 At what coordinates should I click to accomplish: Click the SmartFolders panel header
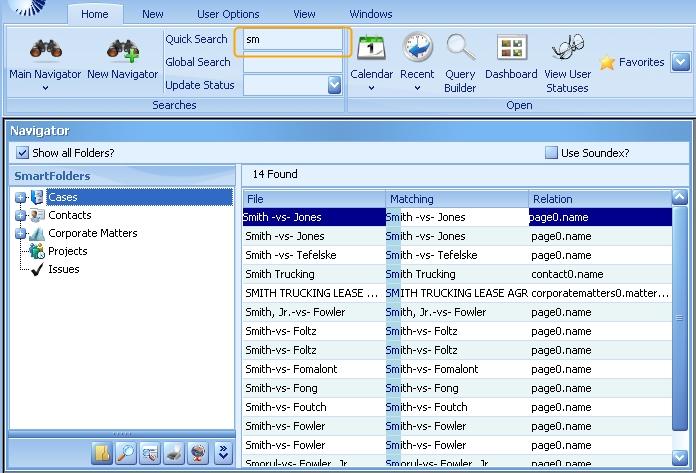coord(122,176)
